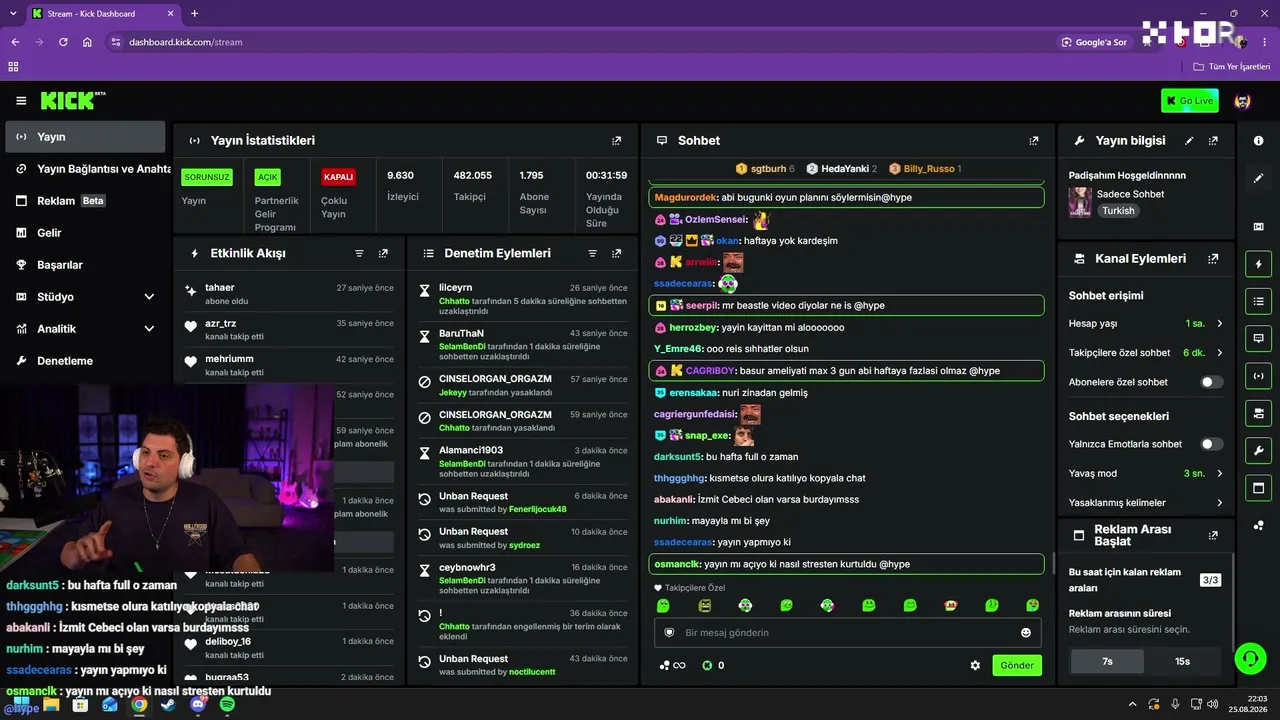Screen dimensions: 1280x720
Task: Click the list icon in right rail
Action: [x=1258, y=301]
